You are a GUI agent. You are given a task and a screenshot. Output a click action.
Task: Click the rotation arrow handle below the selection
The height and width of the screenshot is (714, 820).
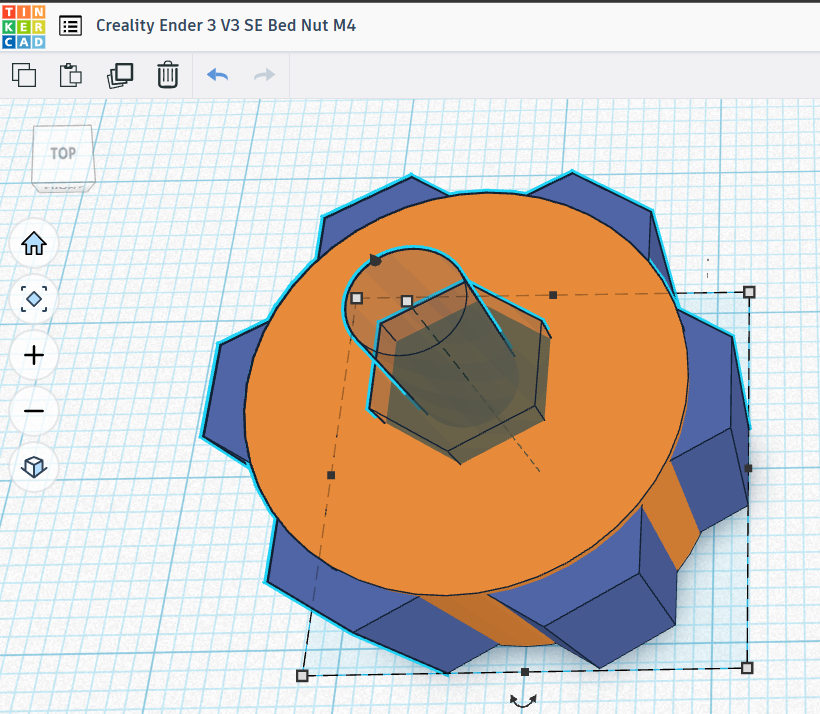pos(523,700)
